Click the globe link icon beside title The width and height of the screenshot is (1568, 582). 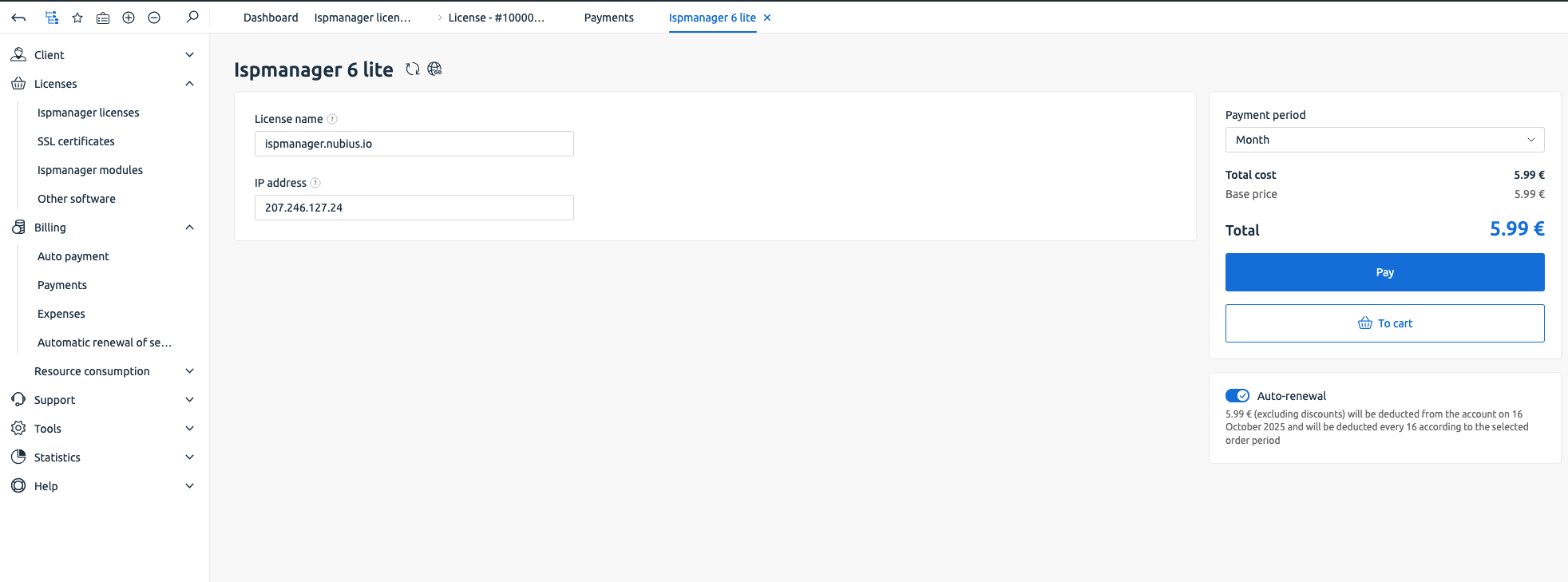(434, 69)
